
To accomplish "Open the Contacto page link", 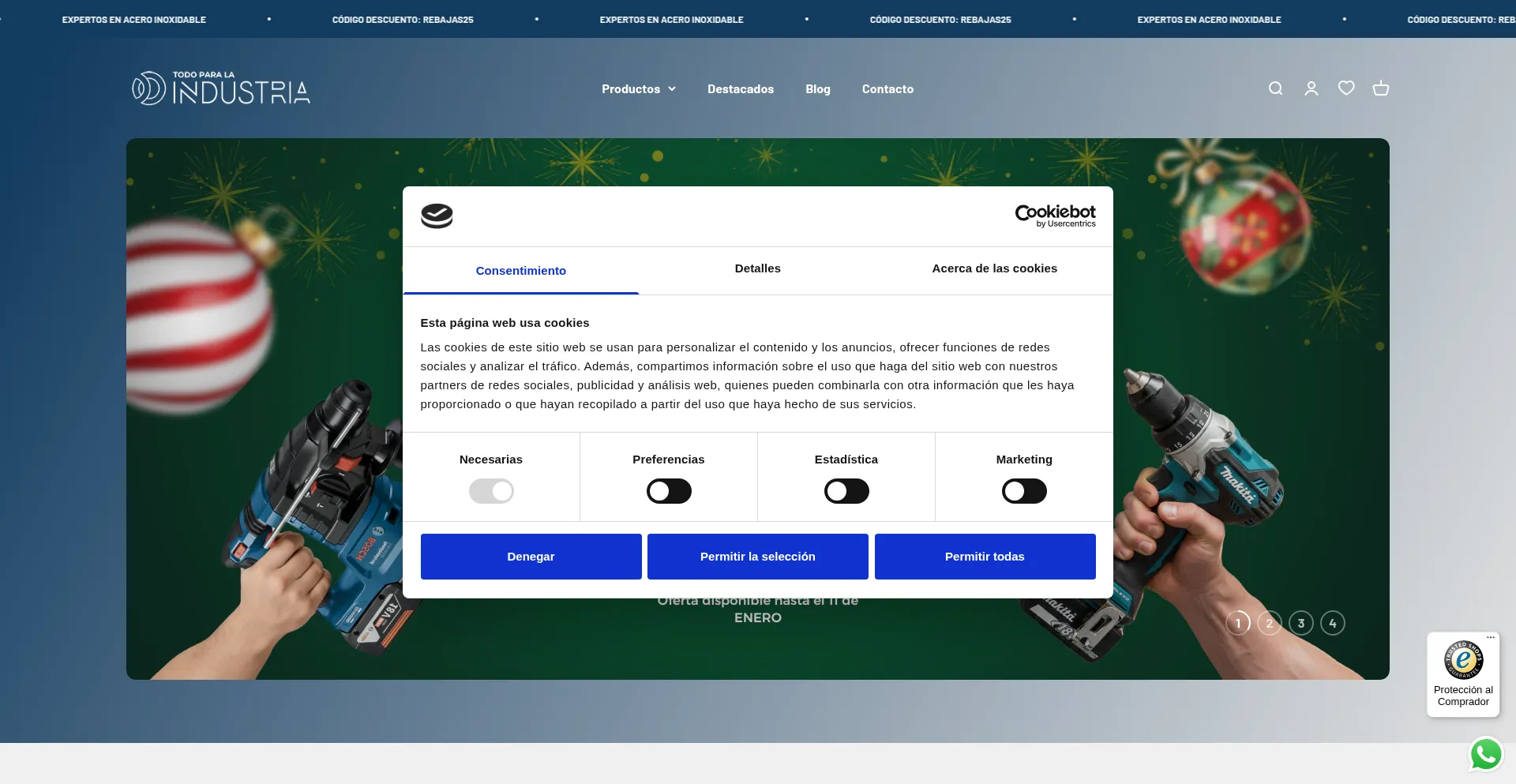I will 887,88.
